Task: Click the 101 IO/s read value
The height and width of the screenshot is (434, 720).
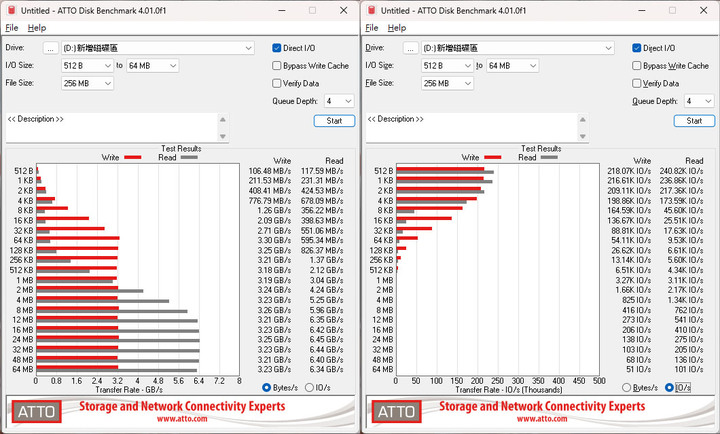Action: (689, 370)
